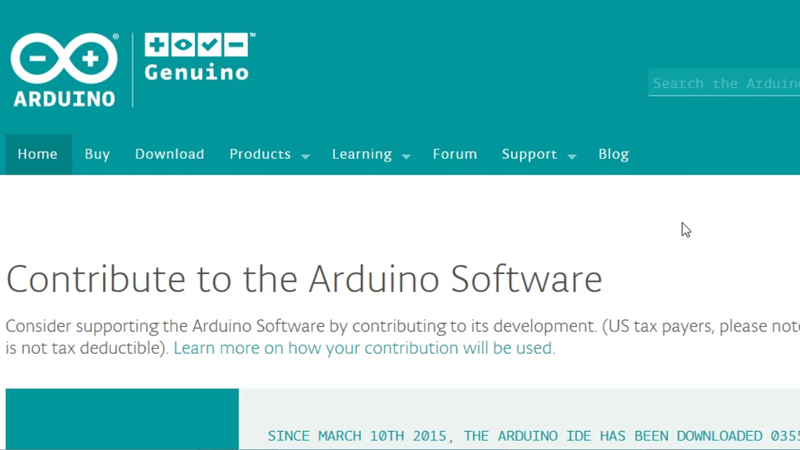
Task: Open the Home tab
Action: tap(38, 154)
